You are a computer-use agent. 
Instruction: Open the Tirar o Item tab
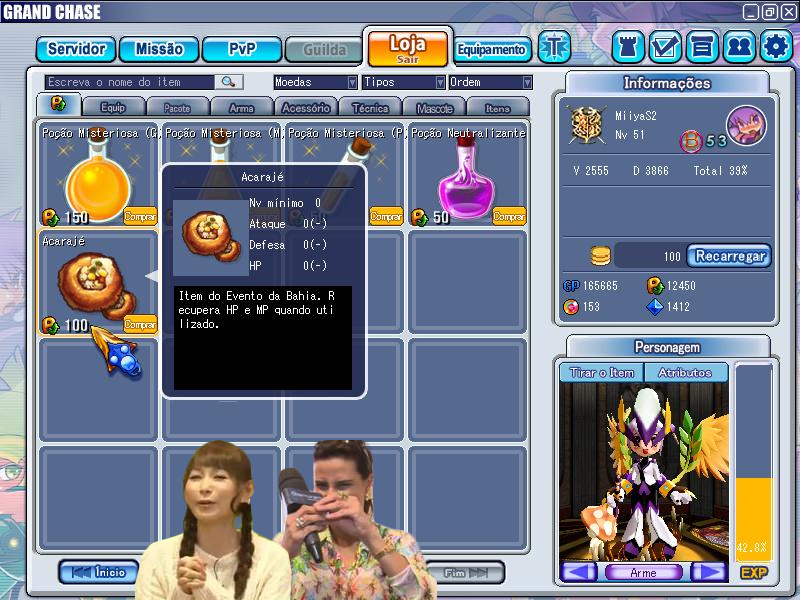(602, 372)
